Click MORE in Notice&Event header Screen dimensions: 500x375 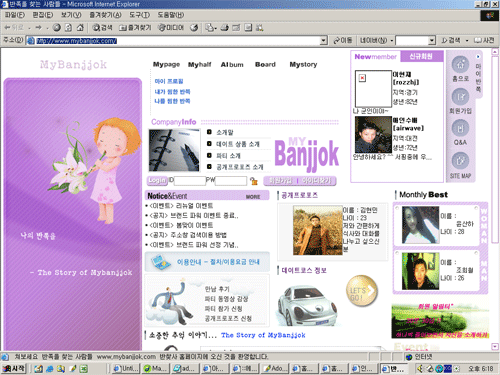coord(253,197)
